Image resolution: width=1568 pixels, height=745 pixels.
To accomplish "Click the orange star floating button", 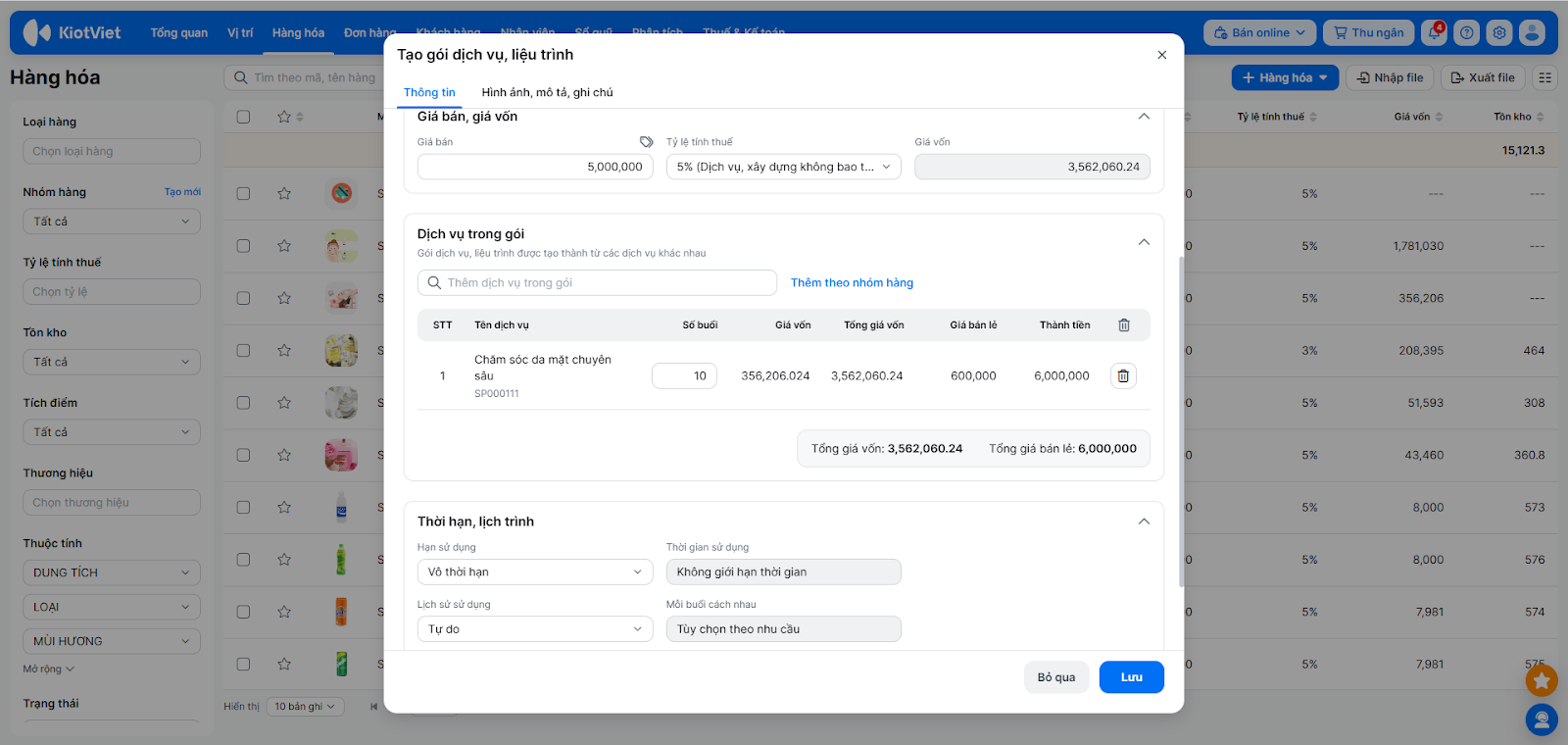I will point(1542,680).
